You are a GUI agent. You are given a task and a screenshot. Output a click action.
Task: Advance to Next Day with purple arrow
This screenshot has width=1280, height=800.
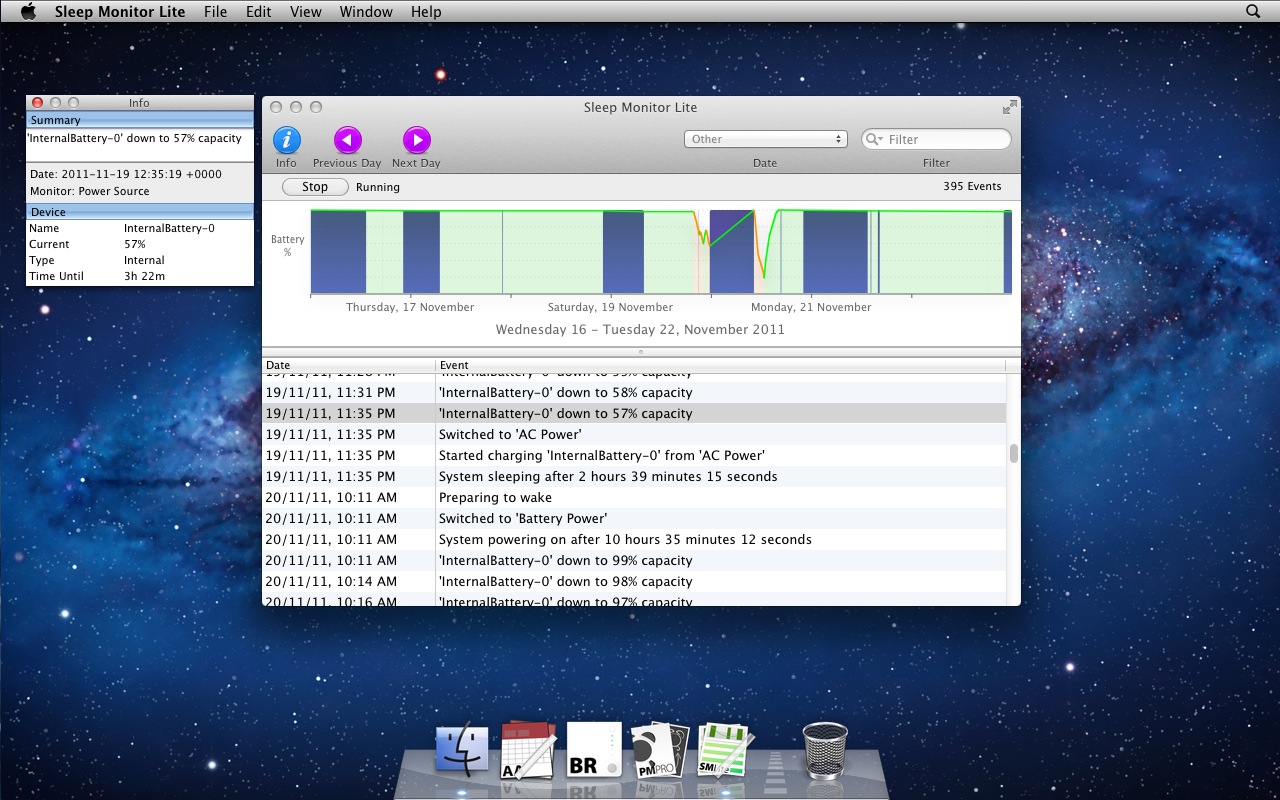(416, 140)
